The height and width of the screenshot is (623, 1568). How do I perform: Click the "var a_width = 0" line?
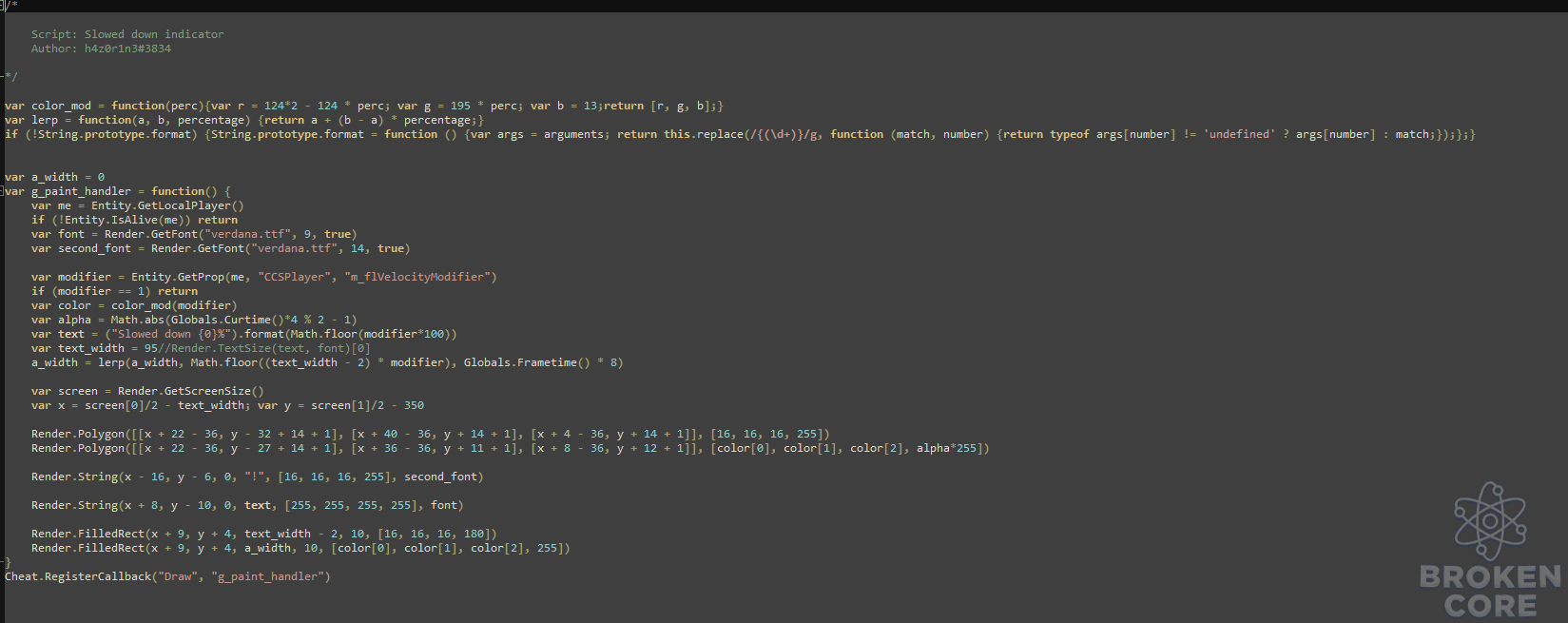[x=54, y=177]
